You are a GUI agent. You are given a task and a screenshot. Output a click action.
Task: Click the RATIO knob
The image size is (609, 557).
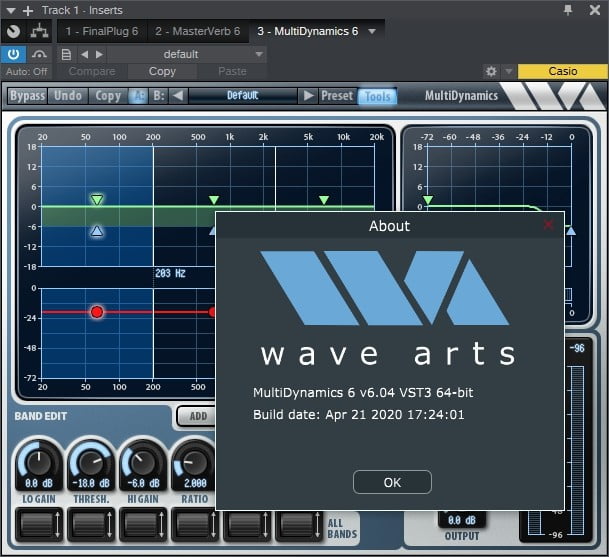pyautogui.click(x=194, y=461)
